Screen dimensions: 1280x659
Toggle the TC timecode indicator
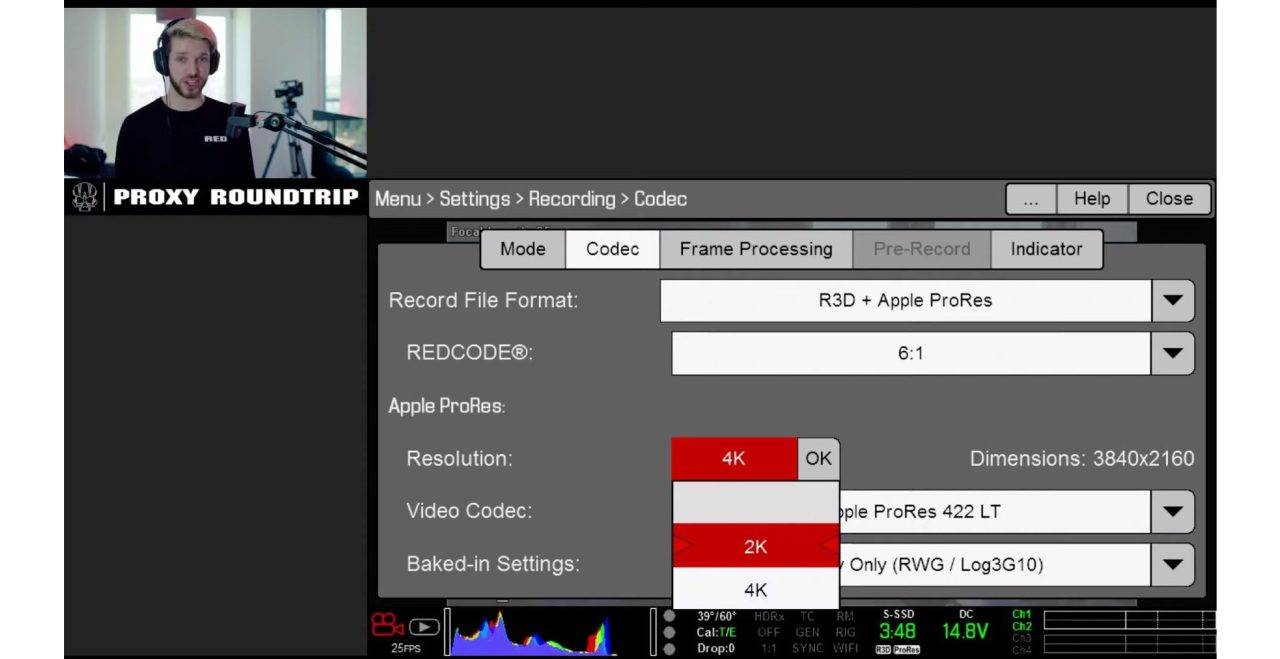pyautogui.click(x=808, y=616)
